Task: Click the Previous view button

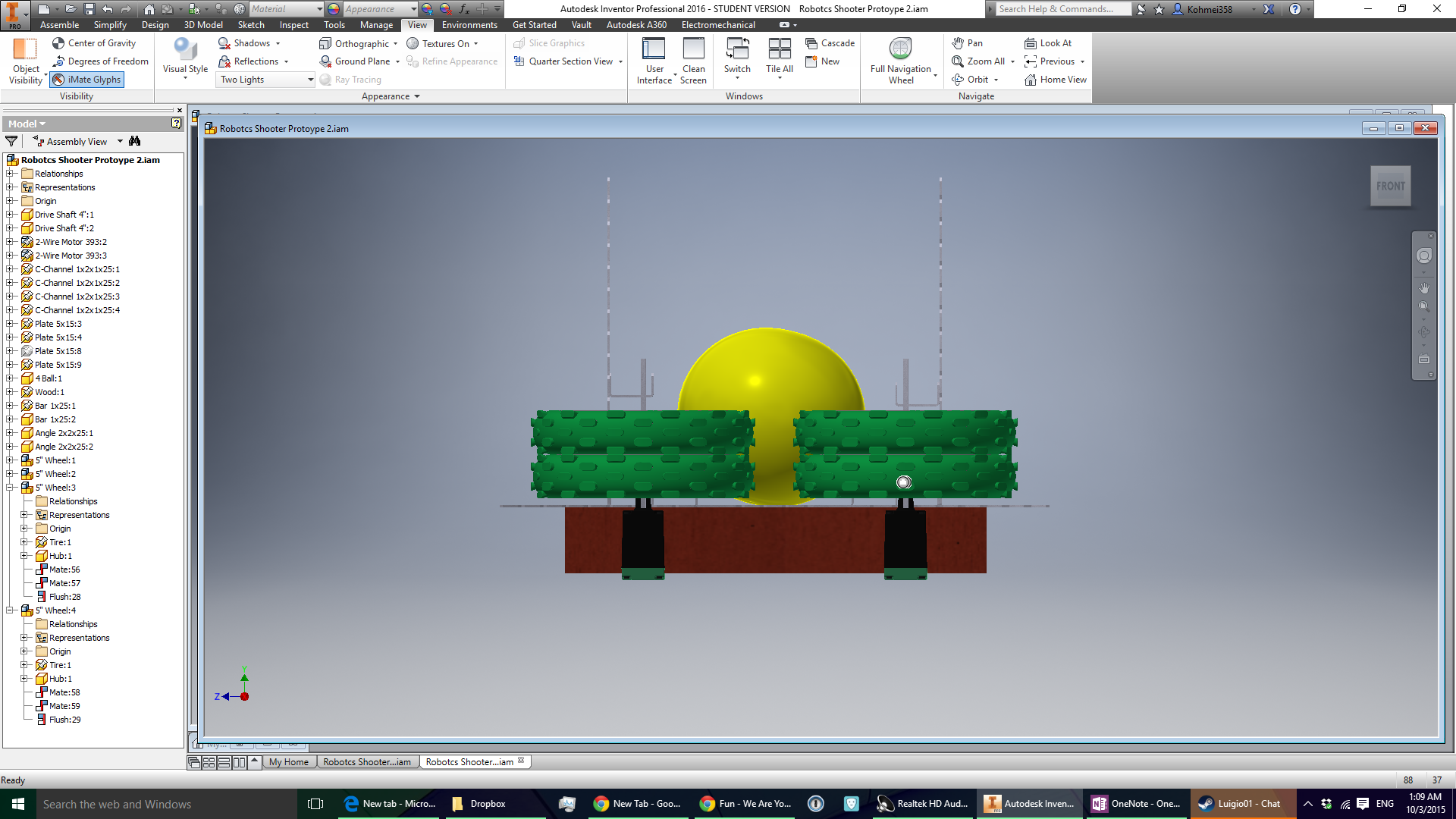Action: [x=1050, y=61]
